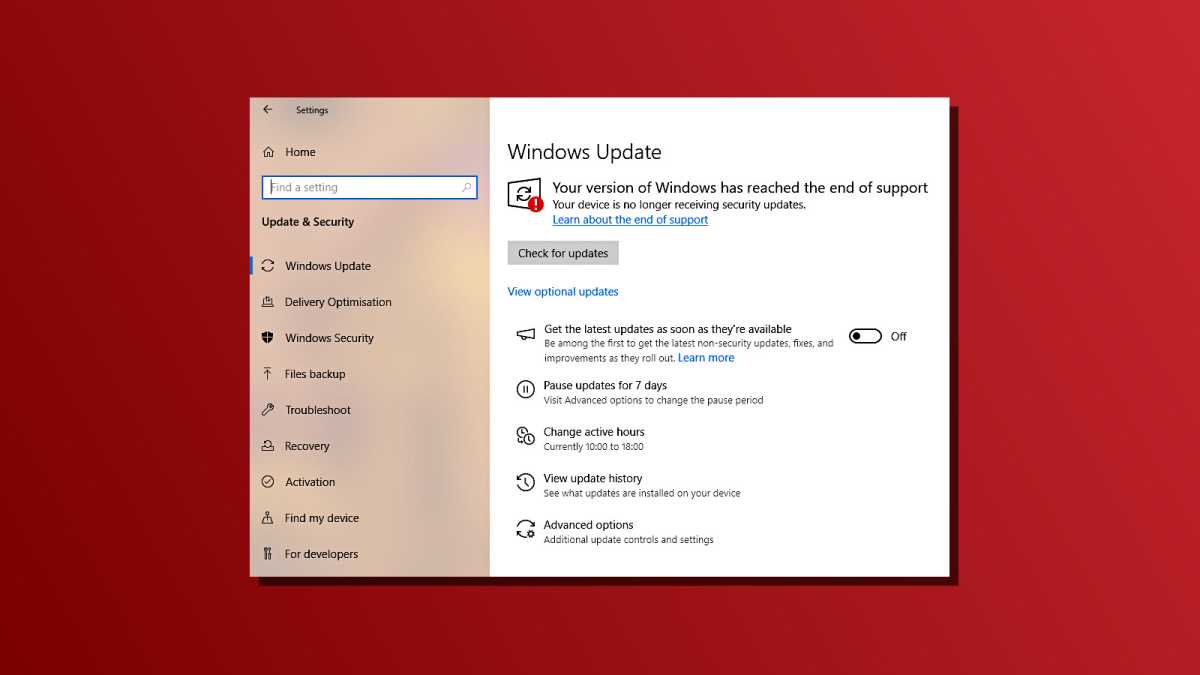Click the For developers icon
Viewport: 1200px width, 675px height.
[268, 554]
